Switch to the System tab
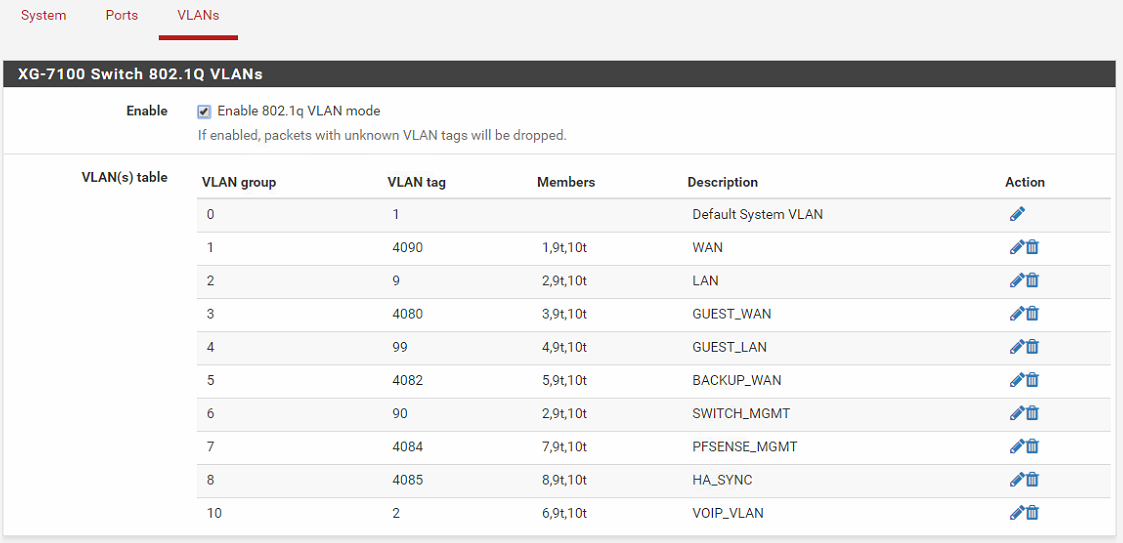The width and height of the screenshot is (1123, 543). coord(43,16)
